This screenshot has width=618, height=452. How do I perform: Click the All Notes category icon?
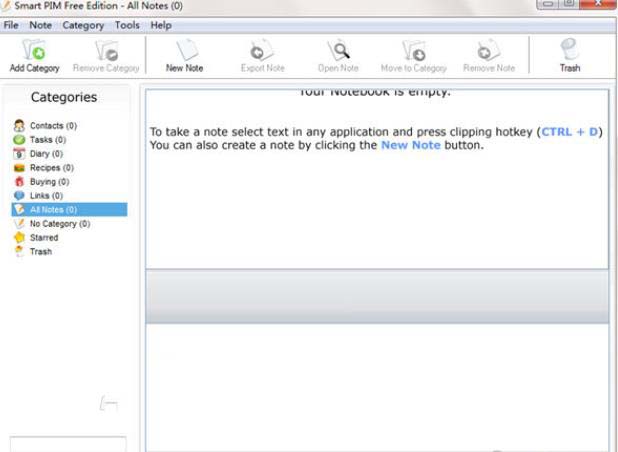tap(19, 210)
